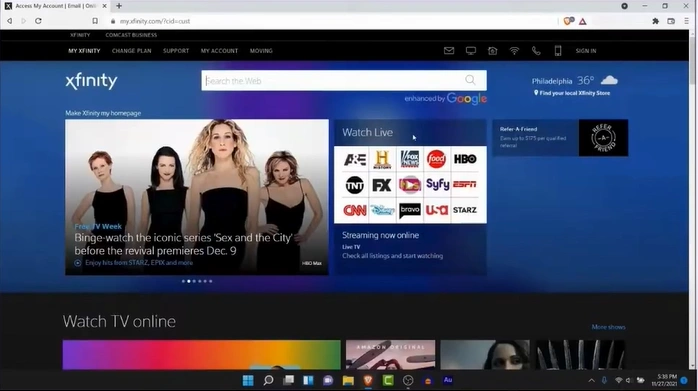Open the Brave wallet icon in toolbar

[x=671, y=21]
